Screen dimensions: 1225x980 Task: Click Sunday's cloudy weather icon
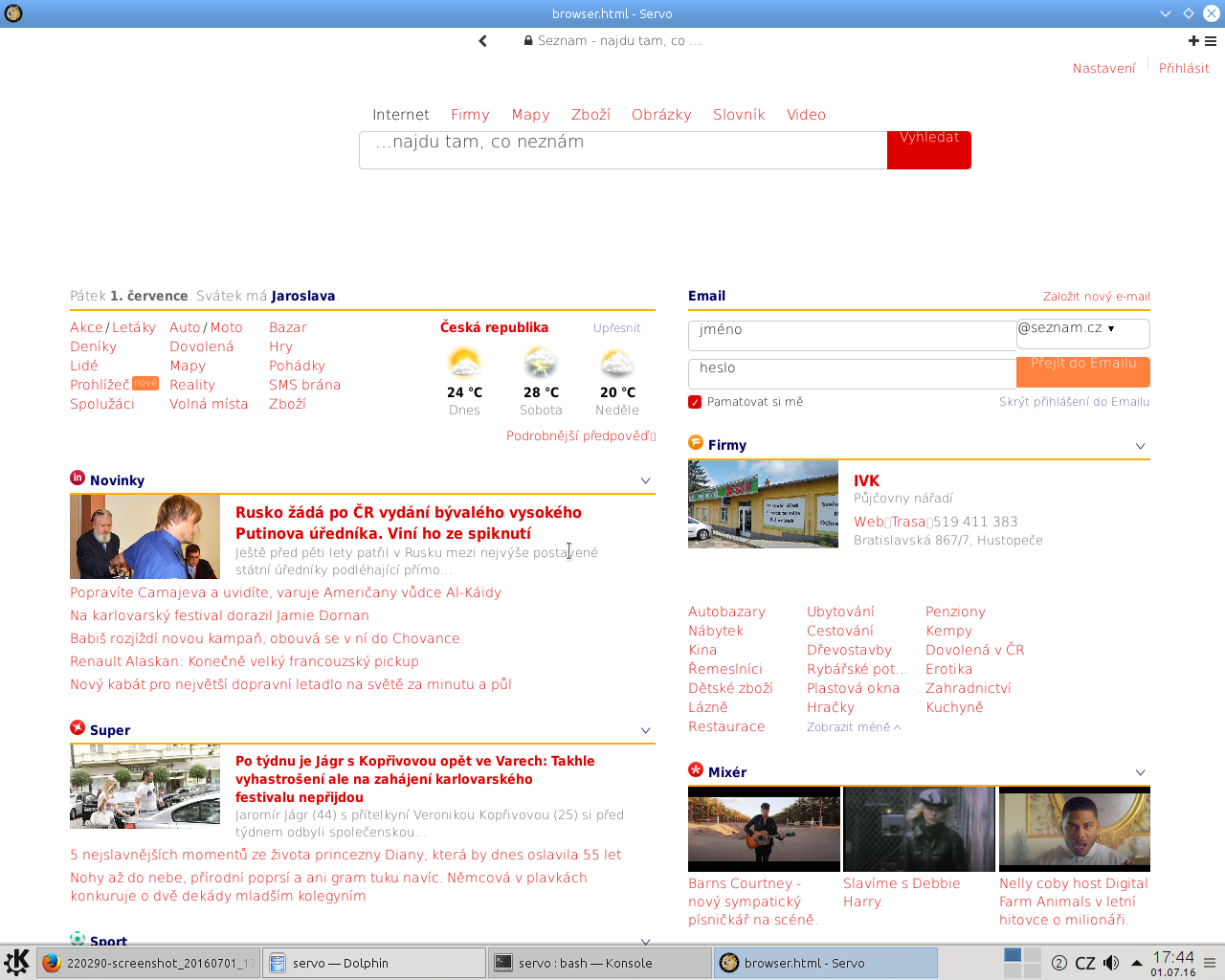pos(617,364)
